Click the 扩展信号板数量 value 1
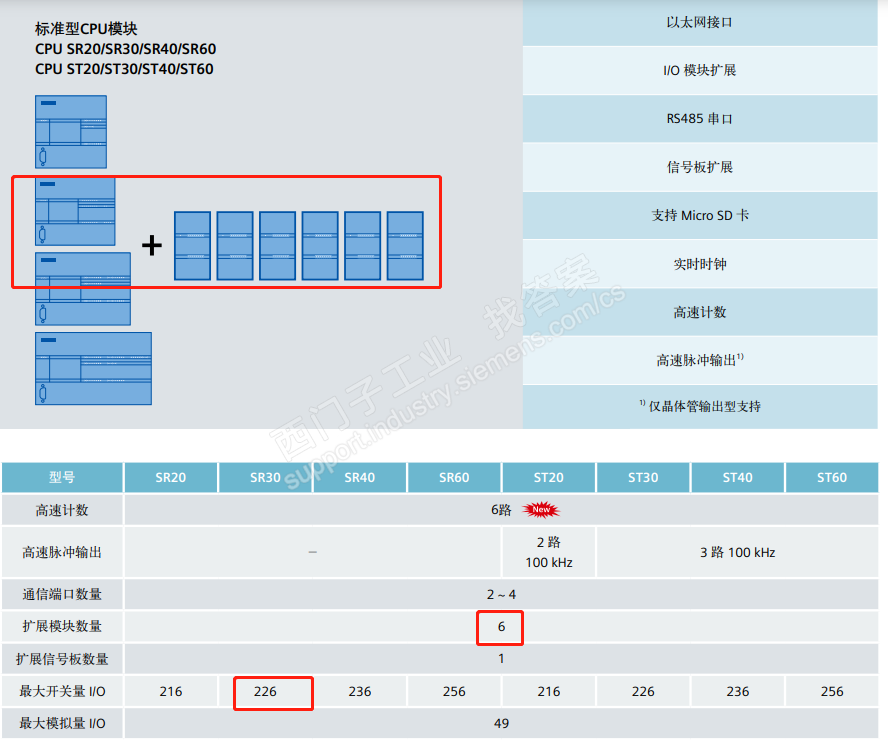The width and height of the screenshot is (888, 742). tap(501, 659)
